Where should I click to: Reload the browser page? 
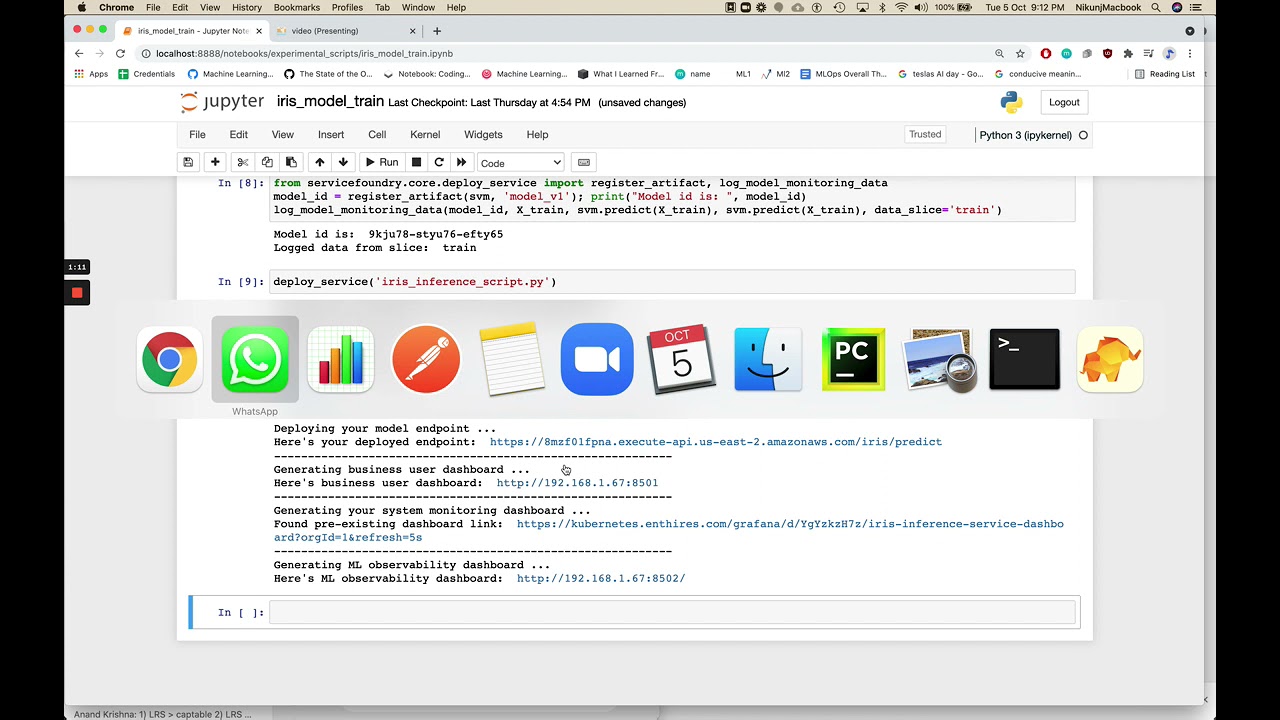point(121,53)
